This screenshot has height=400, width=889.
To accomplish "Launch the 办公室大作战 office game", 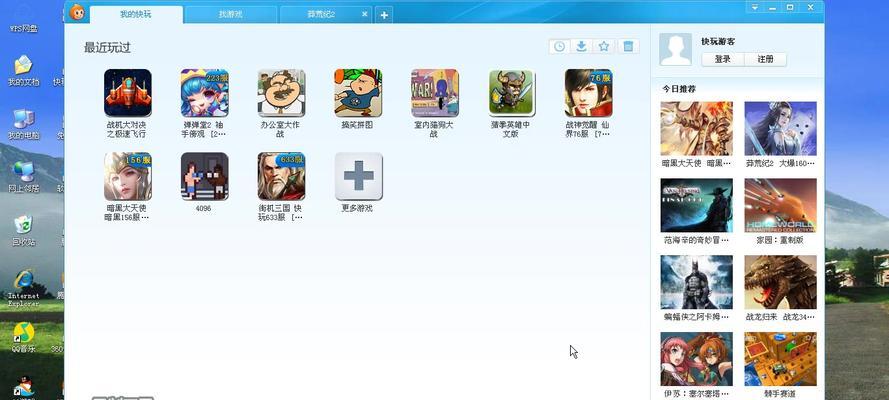I will click(x=281, y=93).
